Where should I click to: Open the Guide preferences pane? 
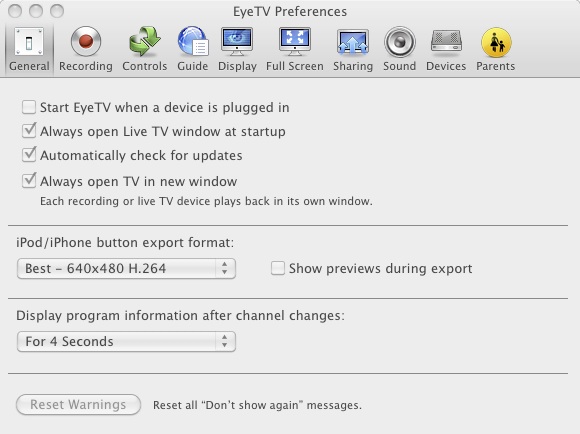193,50
